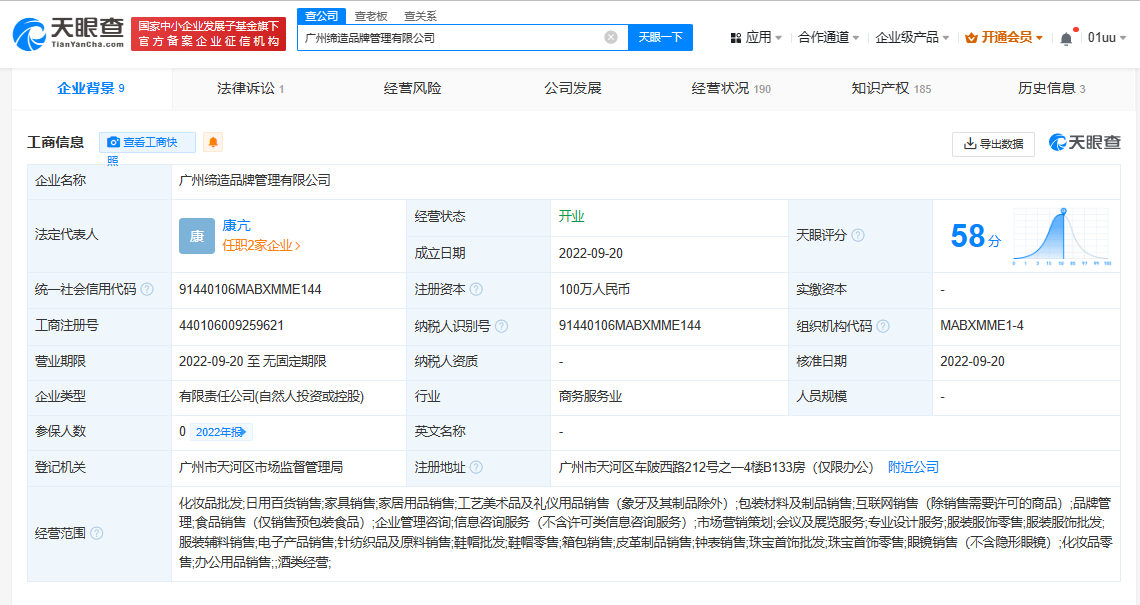
Task: Click help icon beside 统一社会信用代码
Action: click(148, 289)
